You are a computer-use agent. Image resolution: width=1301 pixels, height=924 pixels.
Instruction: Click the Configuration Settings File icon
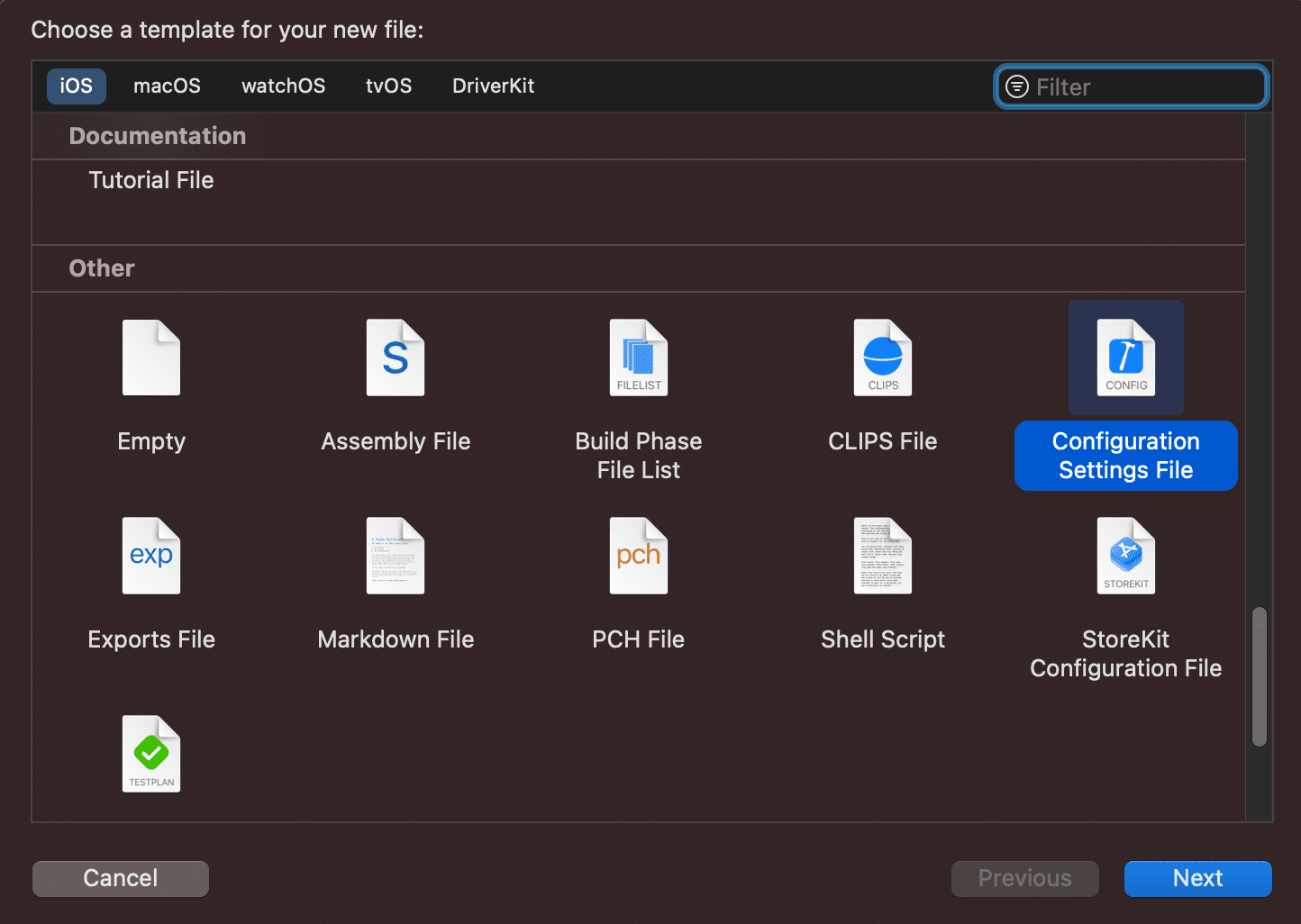tap(1126, 358)
